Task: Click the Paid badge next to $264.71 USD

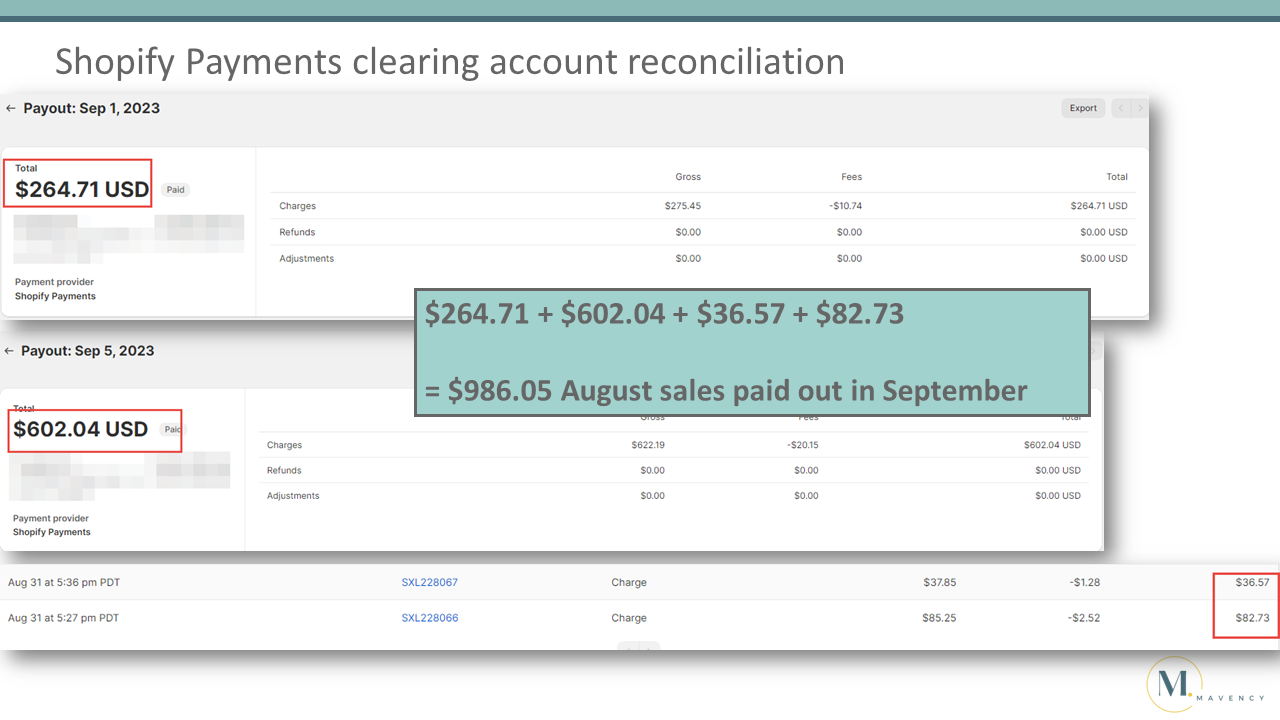Action: 176,190
